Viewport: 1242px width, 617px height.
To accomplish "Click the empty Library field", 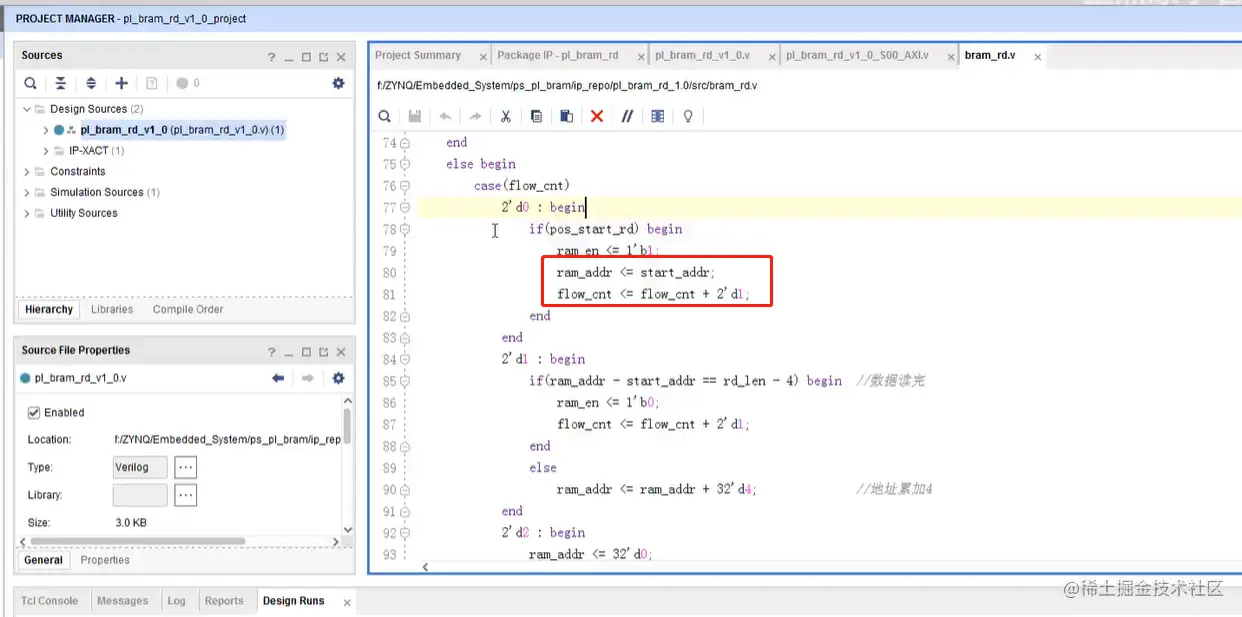I will (140, 495).
